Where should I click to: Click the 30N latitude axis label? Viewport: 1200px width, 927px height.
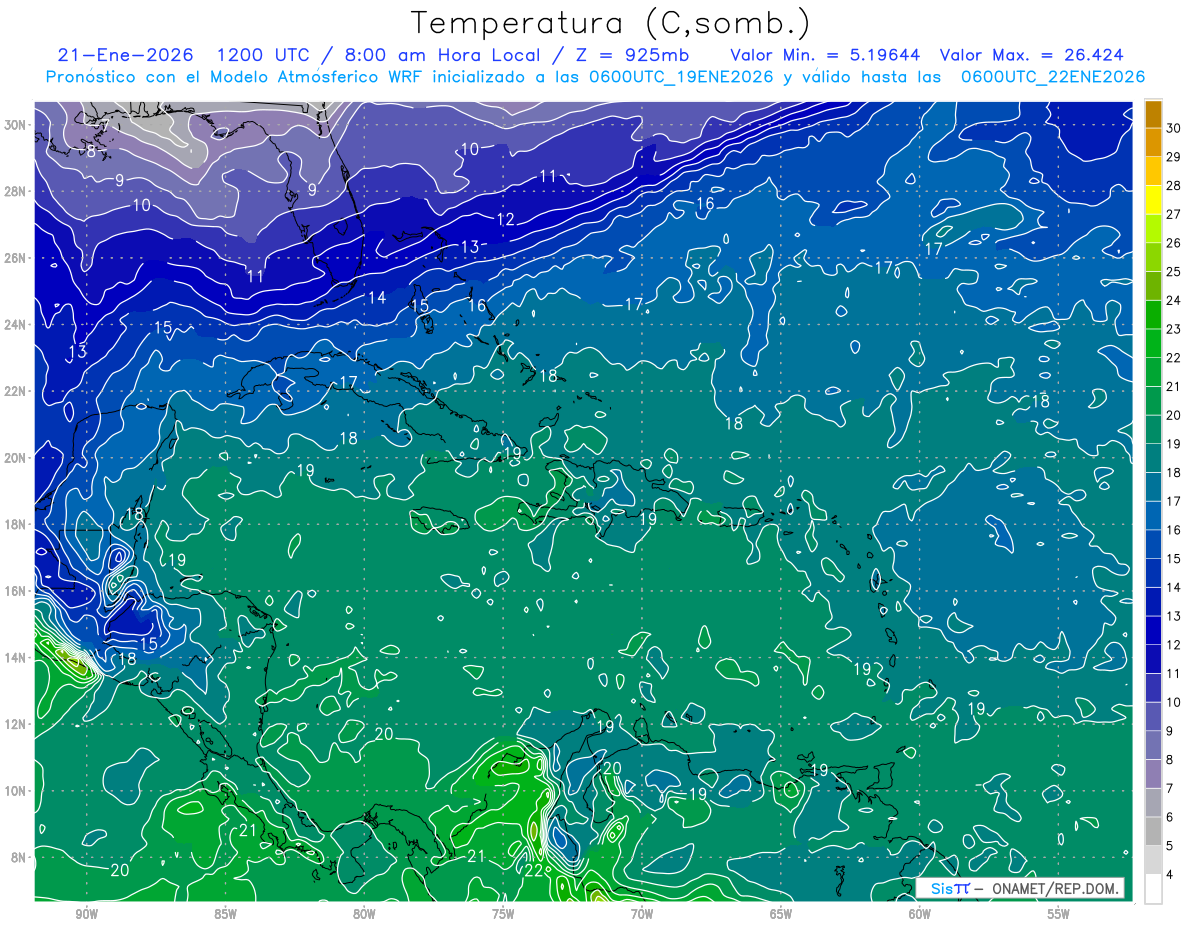[x=17, y=124]
